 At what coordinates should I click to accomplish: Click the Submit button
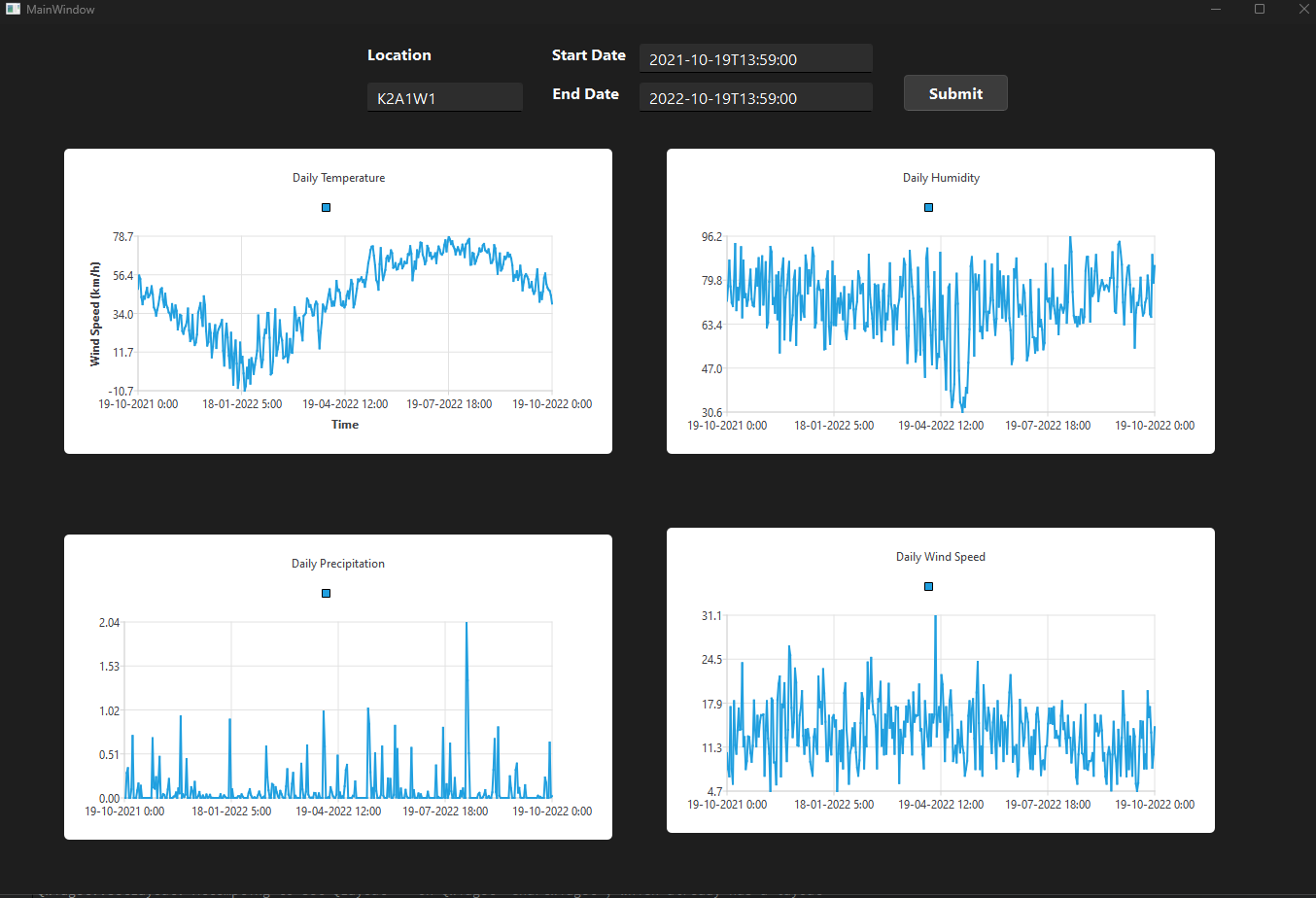point(955,93)
